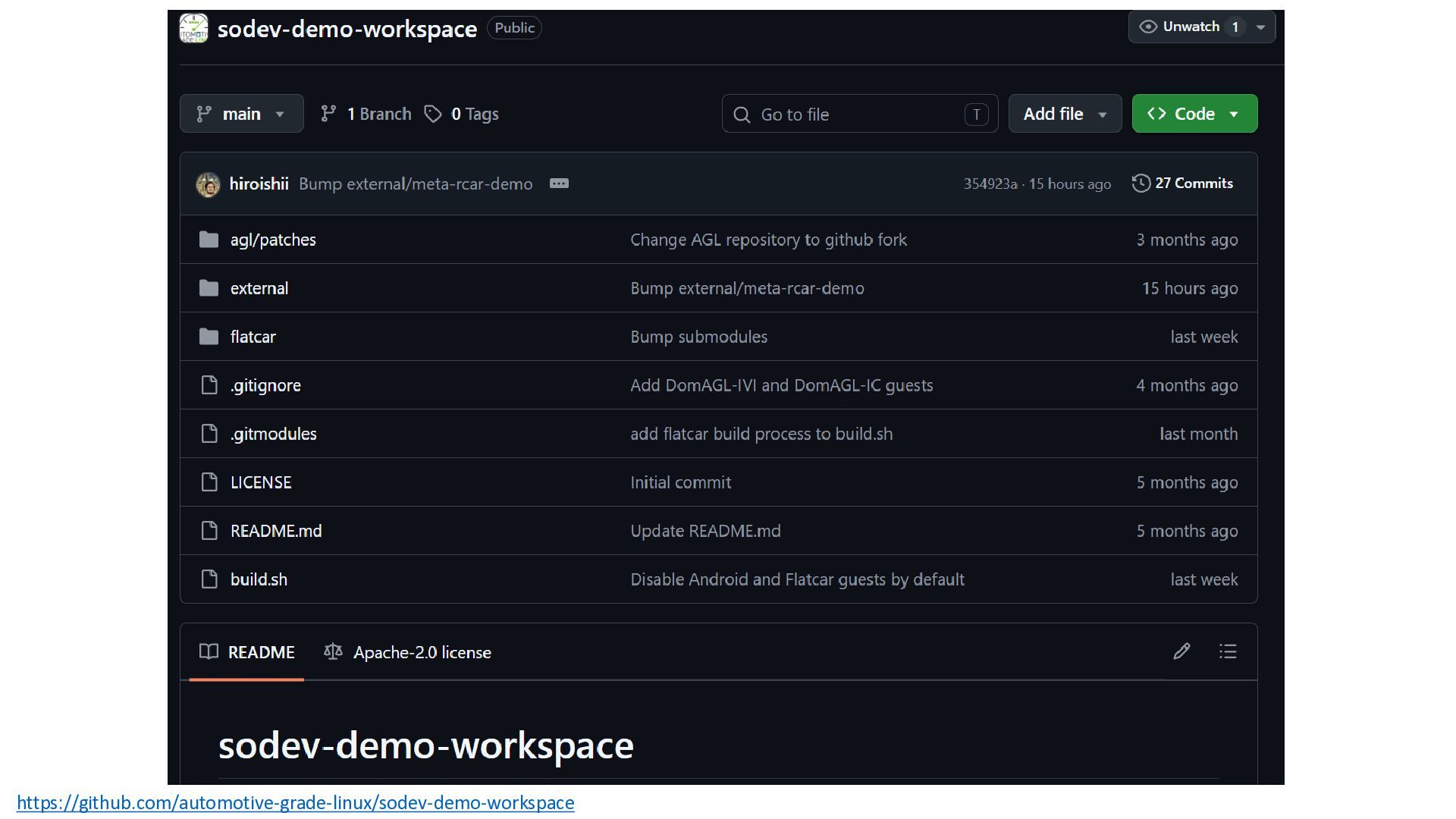
Task: Switch to the Apache-2.0 license tab
Action: (407, 652)
